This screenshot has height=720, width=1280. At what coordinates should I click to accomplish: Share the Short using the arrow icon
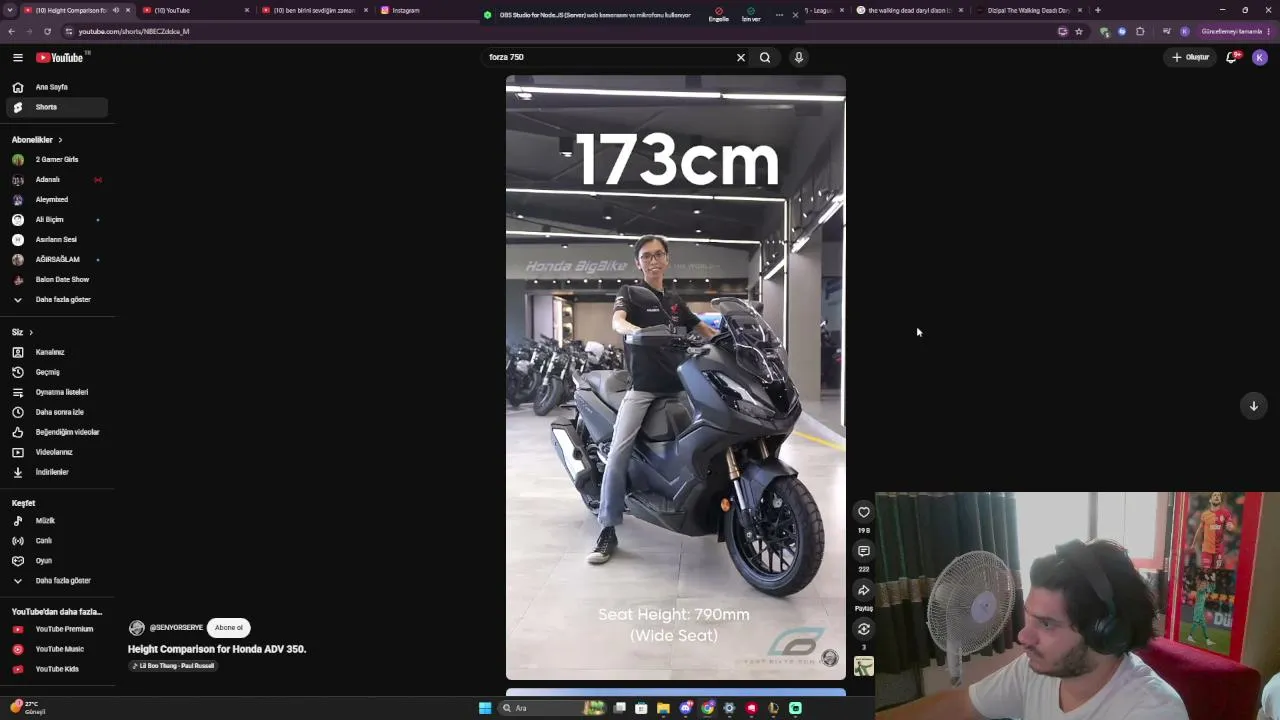coord(864,591)
